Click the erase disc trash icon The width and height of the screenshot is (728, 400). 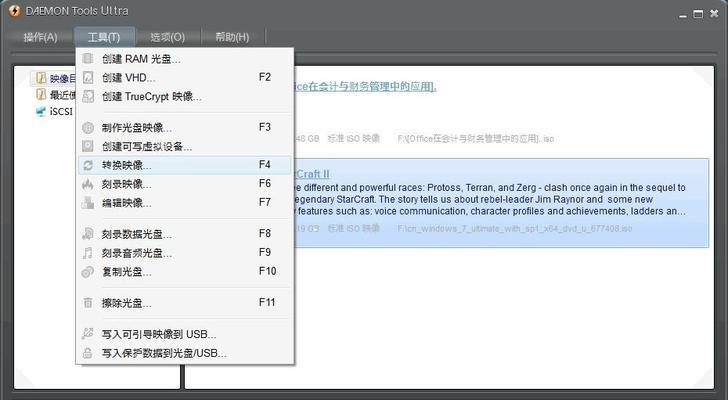[88, 303]
